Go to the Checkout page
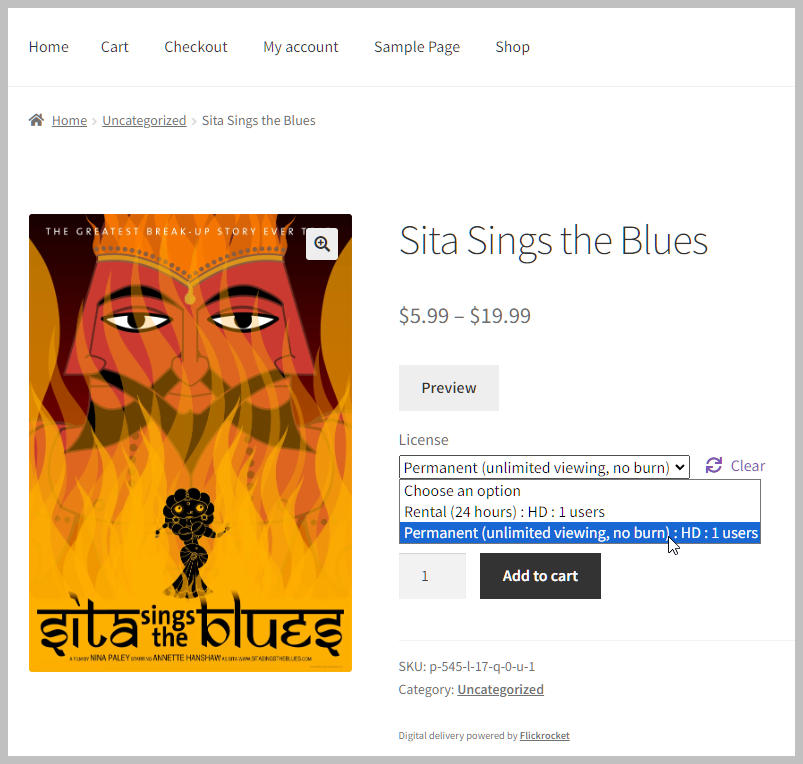The width and height of the screenshot is (803, 764). pos(196,47)
